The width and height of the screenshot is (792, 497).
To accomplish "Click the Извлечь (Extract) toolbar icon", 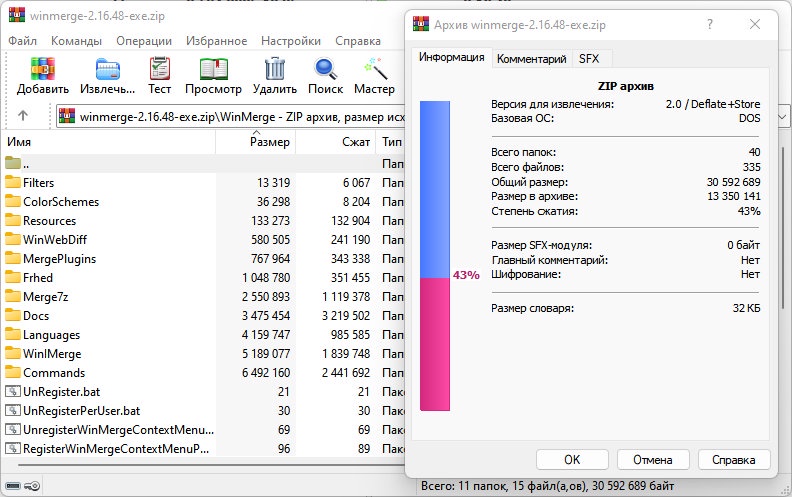I will click(108, 69).
